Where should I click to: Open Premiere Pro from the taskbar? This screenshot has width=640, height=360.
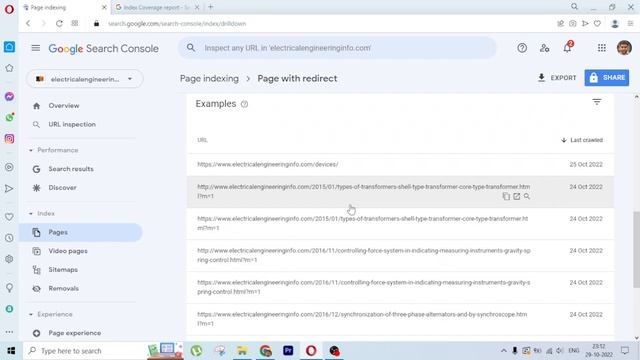tap(288, 351)
